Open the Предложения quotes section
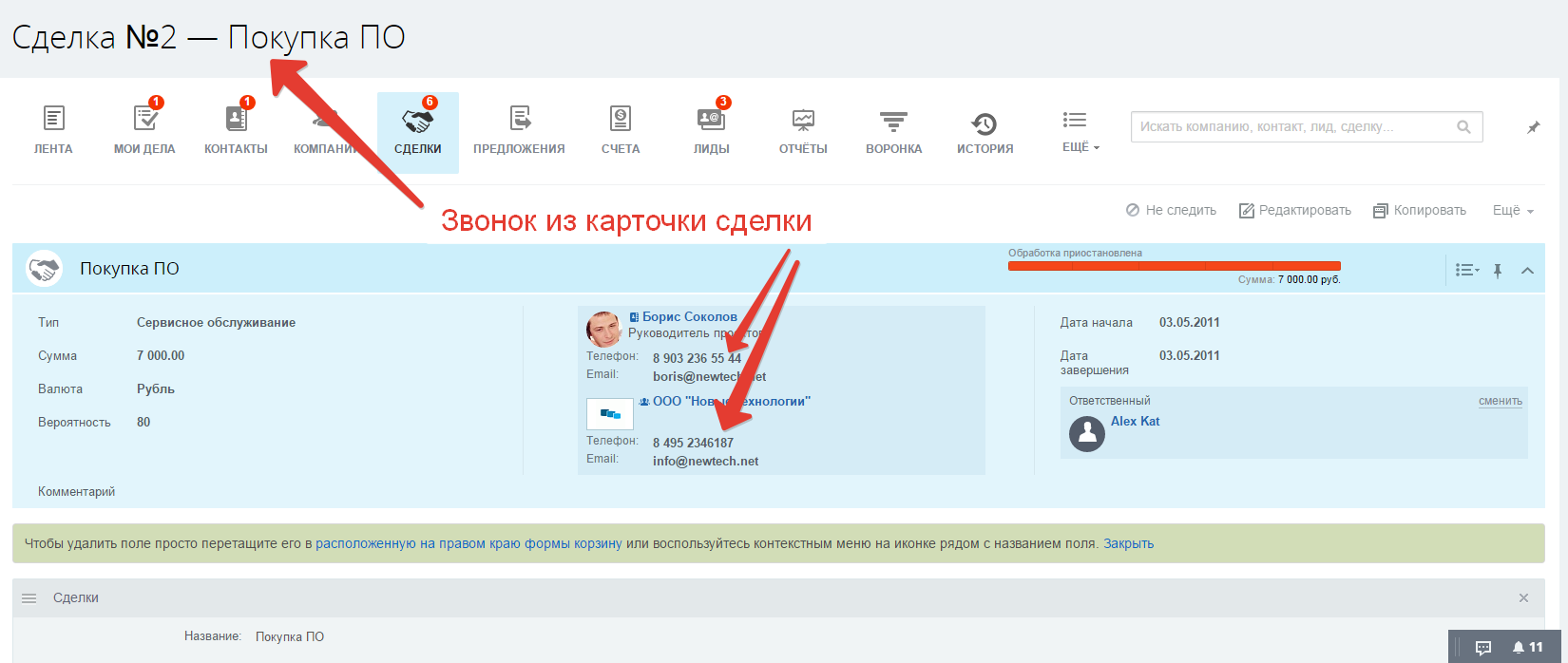1568x663 pixels. click(519, 130)
